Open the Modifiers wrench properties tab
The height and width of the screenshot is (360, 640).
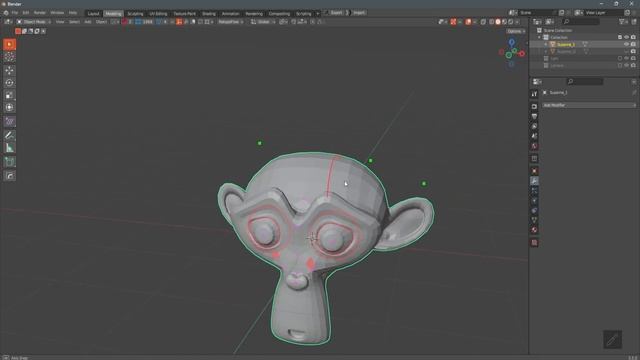(534, 181)
